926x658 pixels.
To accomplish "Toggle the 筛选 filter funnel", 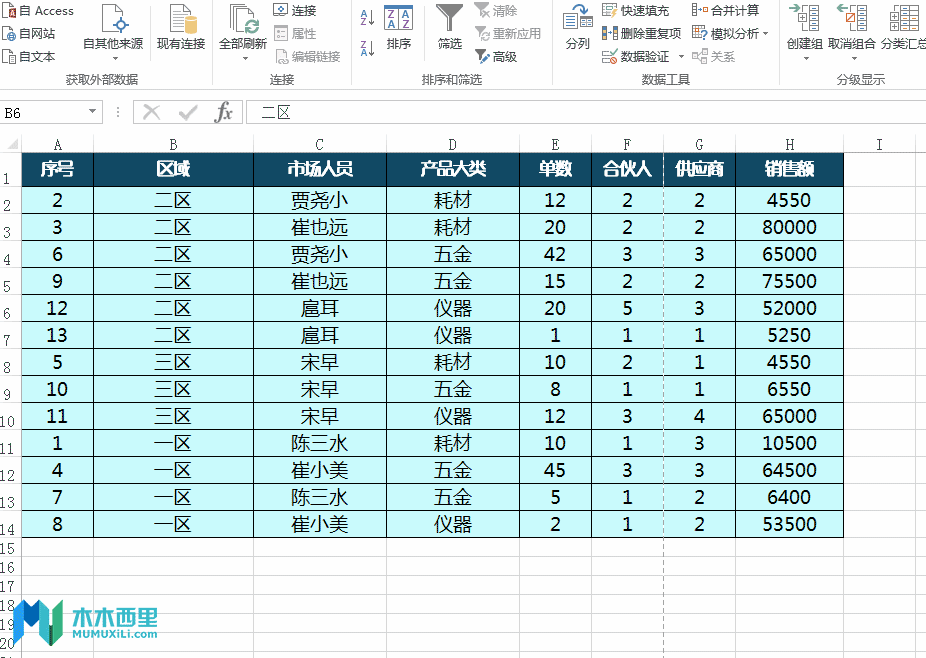I will point(449,28).
